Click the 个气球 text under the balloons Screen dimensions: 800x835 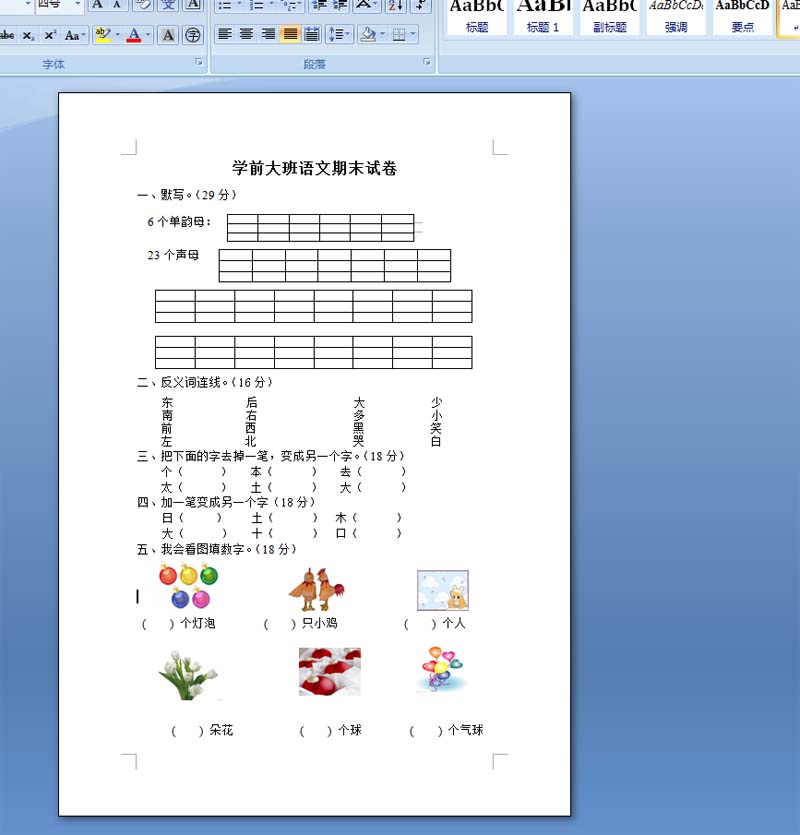[466, 730]
